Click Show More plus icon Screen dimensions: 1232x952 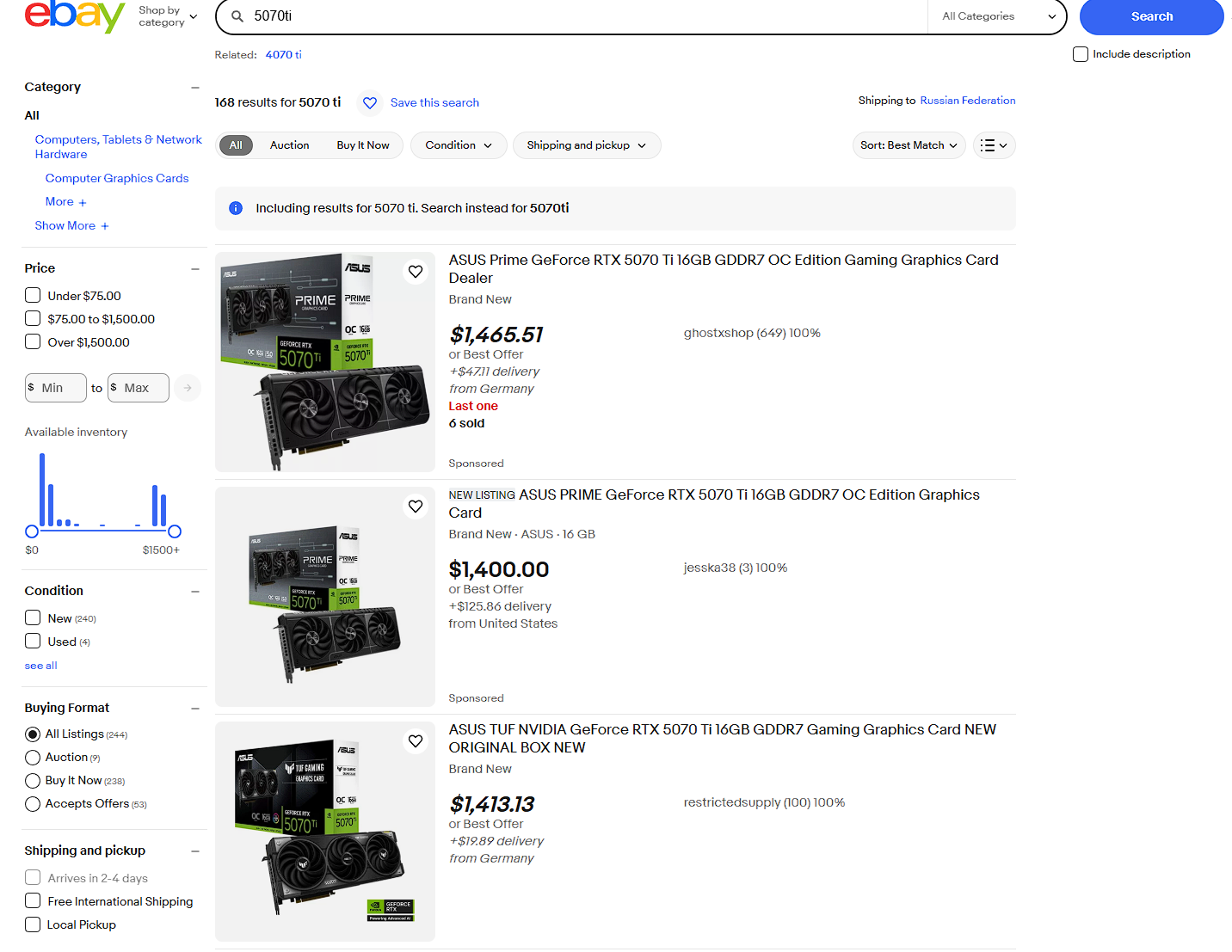(x=105, y=226)
